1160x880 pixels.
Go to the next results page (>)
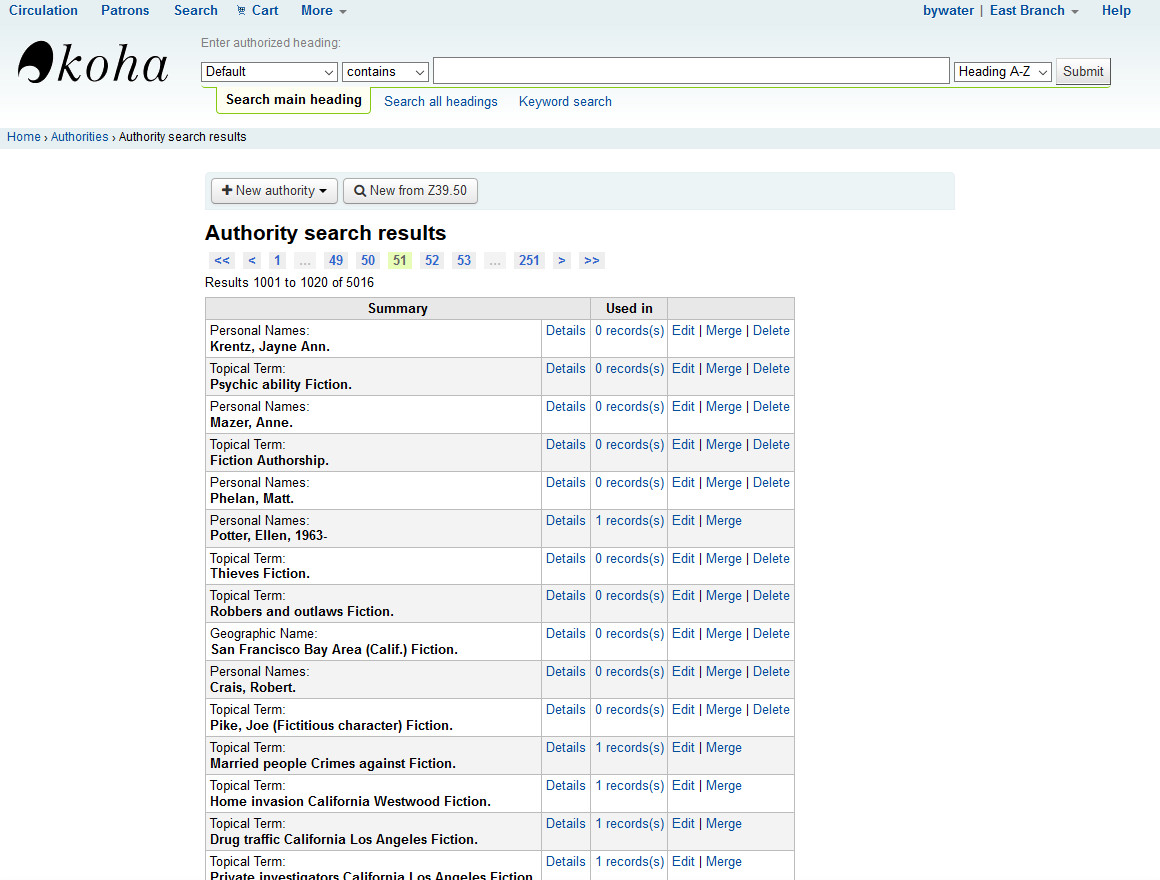click(562, 261)
